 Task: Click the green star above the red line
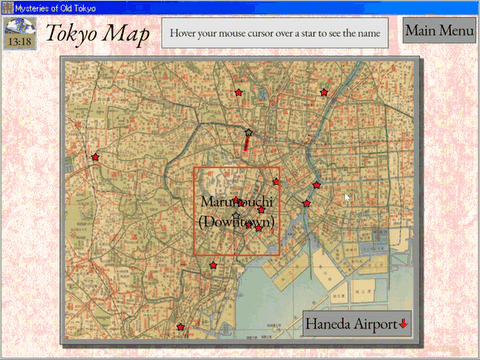248,132
